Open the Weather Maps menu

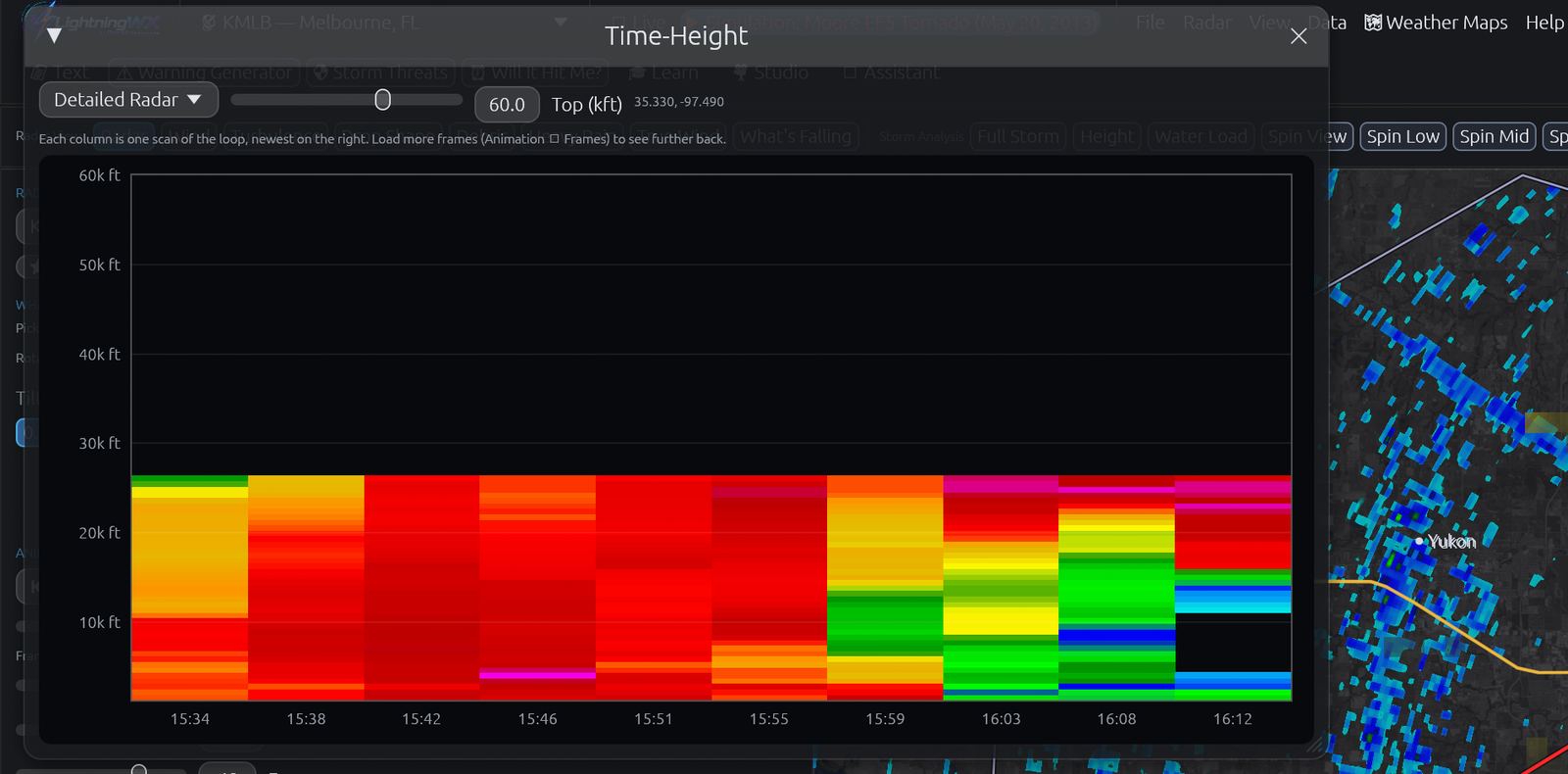(1436, 23)
